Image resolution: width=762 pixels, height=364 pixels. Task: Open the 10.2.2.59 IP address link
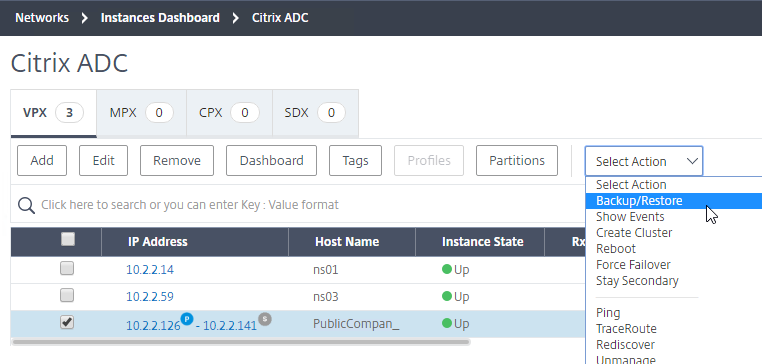coord(150,296)
